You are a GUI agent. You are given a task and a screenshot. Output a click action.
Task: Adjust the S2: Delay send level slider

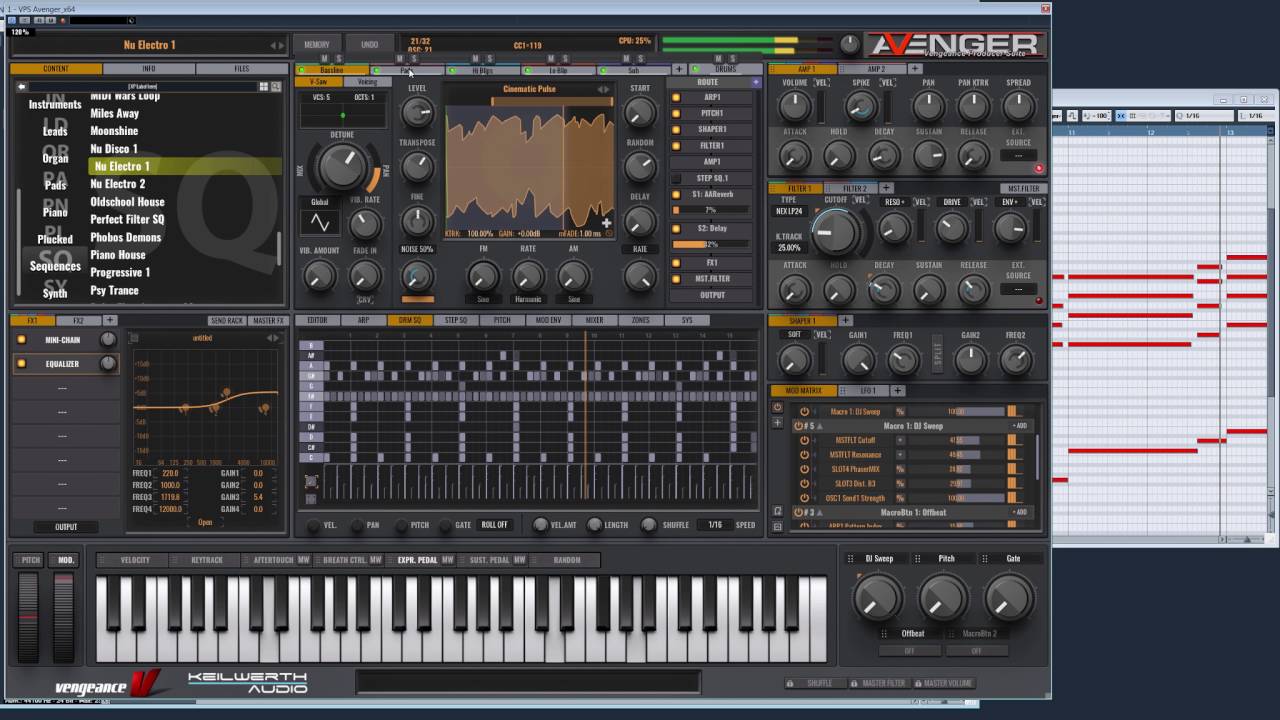[711, 244]
